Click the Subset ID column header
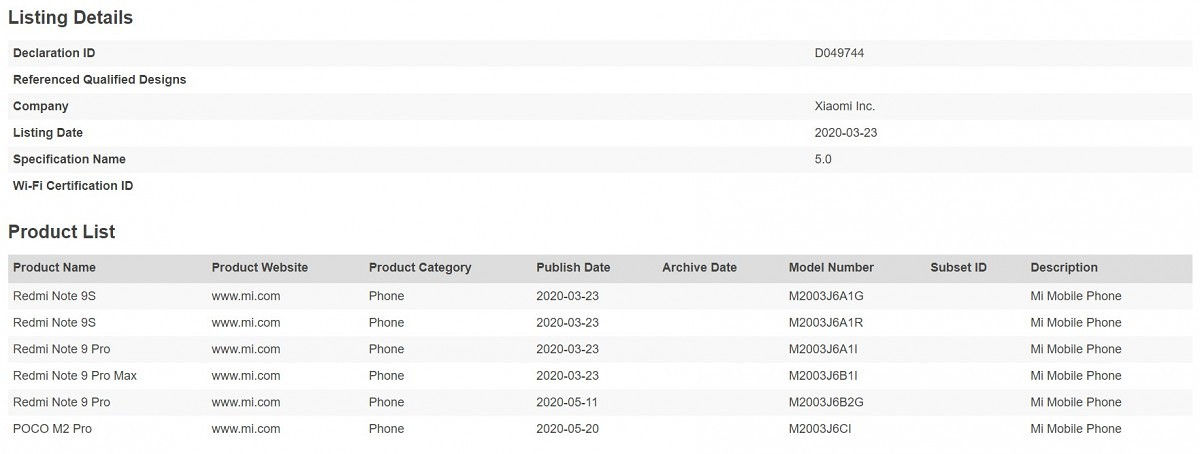Viewport: 1200px width, 454px height. [958, 268]
